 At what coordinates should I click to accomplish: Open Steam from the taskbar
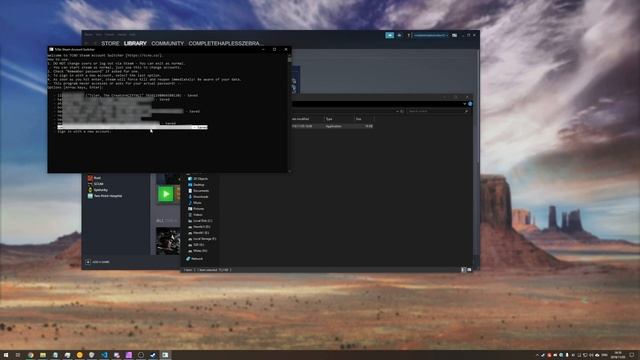pos(153,355)
